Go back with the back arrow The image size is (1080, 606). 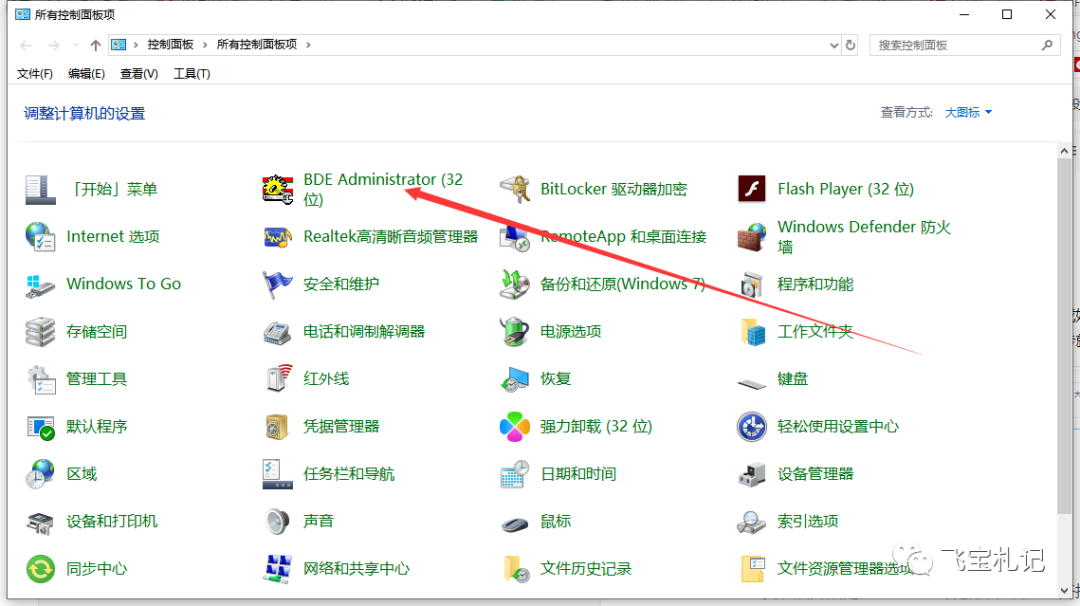point(26,45)
